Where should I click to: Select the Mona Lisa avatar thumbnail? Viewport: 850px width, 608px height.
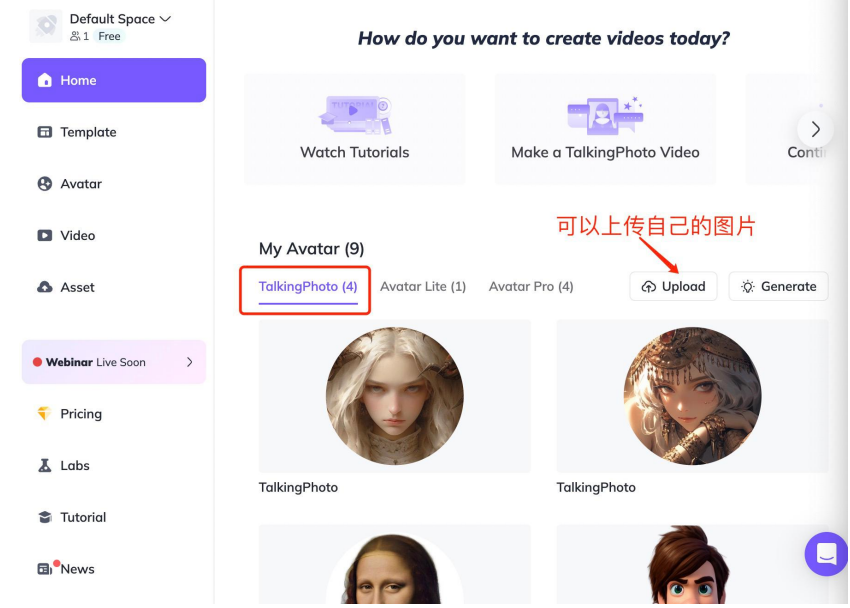tap(394, 570)
